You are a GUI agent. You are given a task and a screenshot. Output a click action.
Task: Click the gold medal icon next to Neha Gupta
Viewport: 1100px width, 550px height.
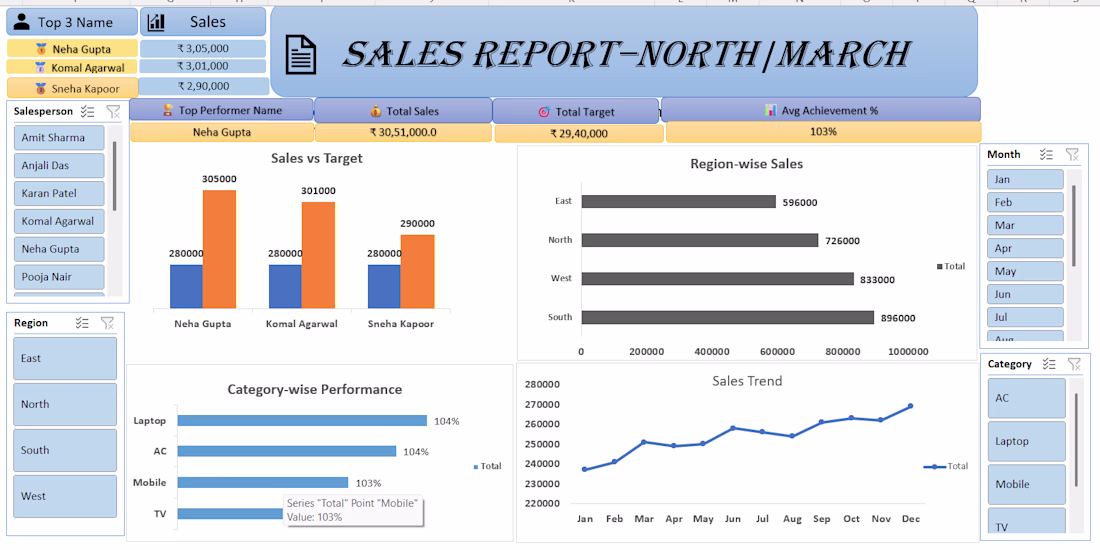point(40,49)
